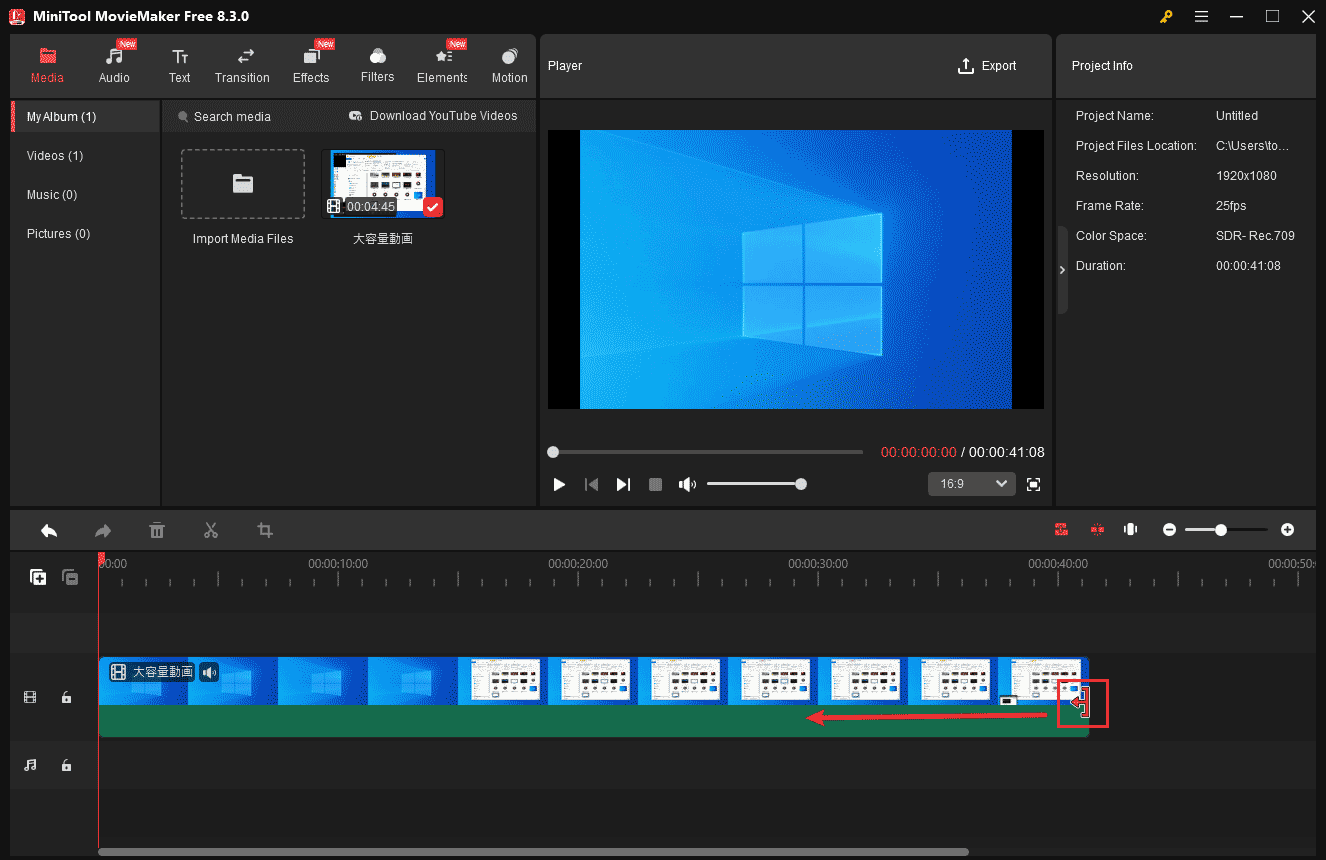Screen dimensions: 1326x860
Task: Click the Split scissors icon
Action: tap(210, 530)
